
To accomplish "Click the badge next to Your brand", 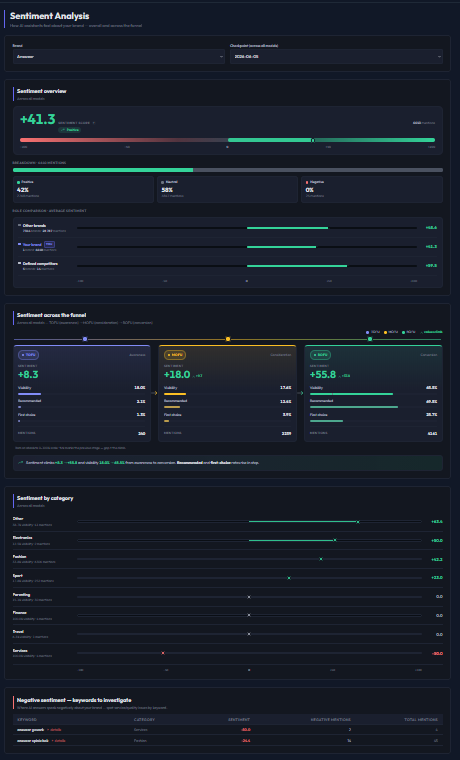I will click(49, 244).
